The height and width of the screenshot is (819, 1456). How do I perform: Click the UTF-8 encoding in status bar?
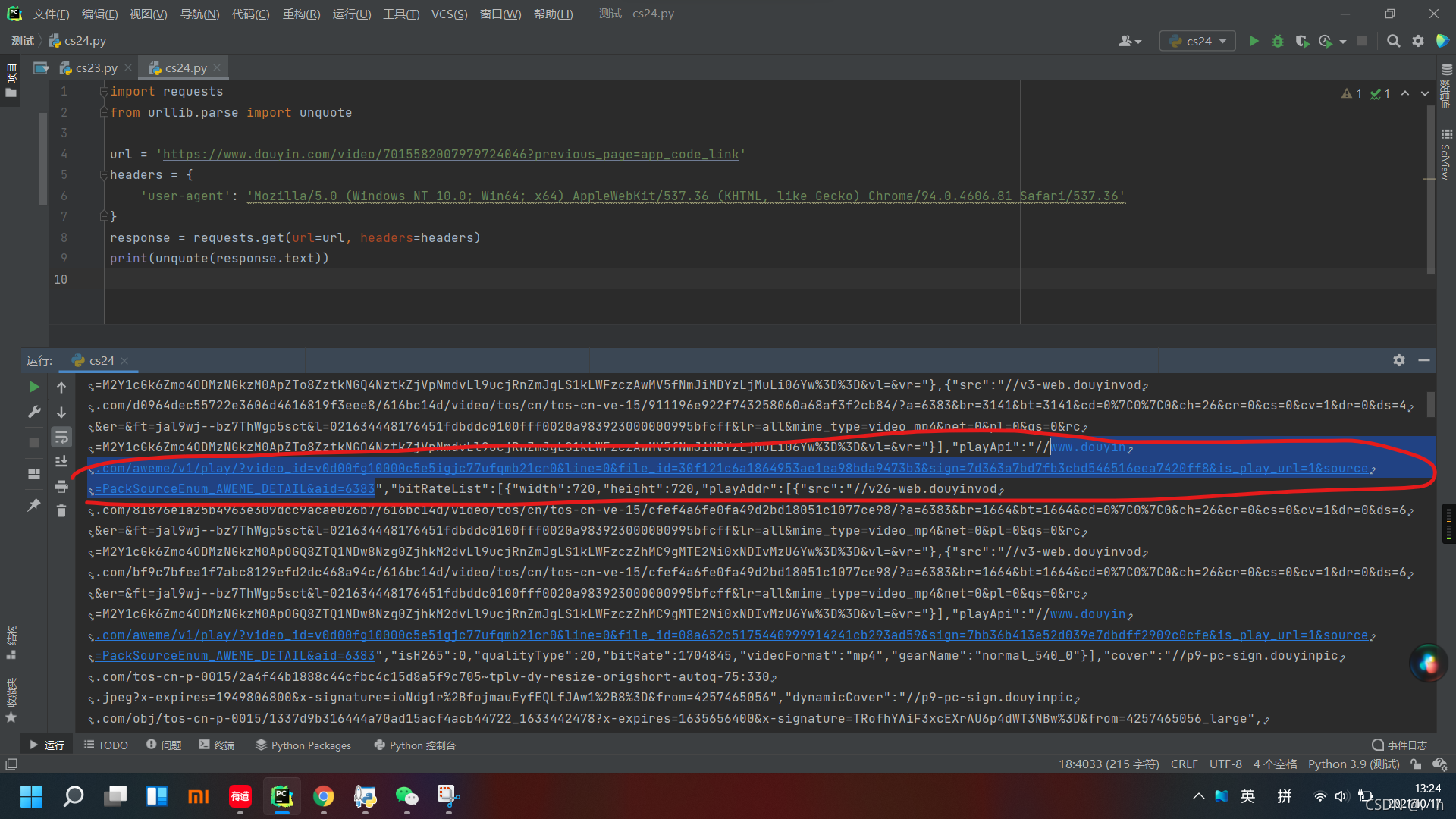click(1225, 764)
